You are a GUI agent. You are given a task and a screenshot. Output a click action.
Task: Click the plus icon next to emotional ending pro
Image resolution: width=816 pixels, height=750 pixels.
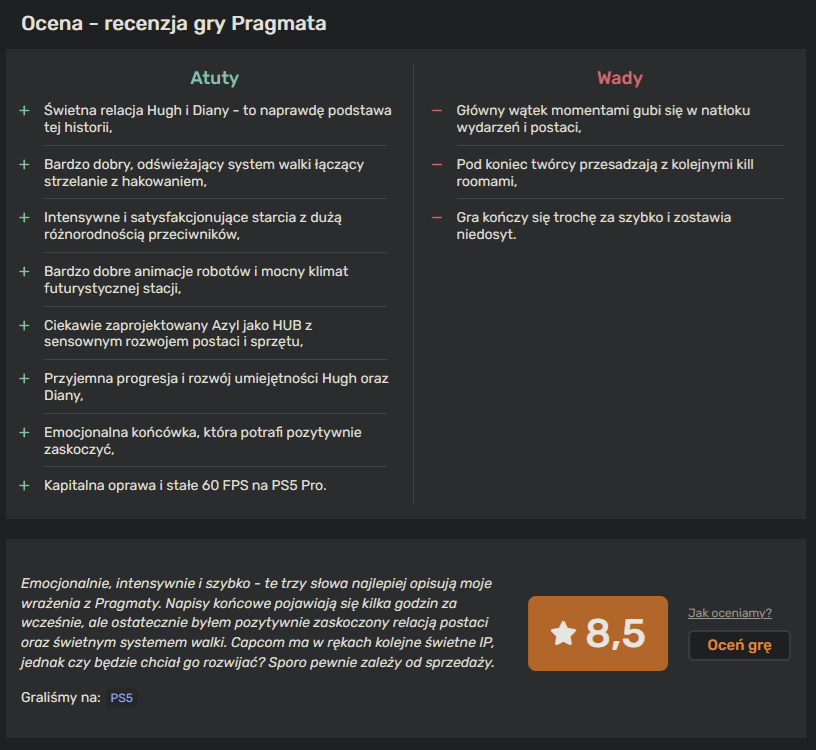point(24,432)
